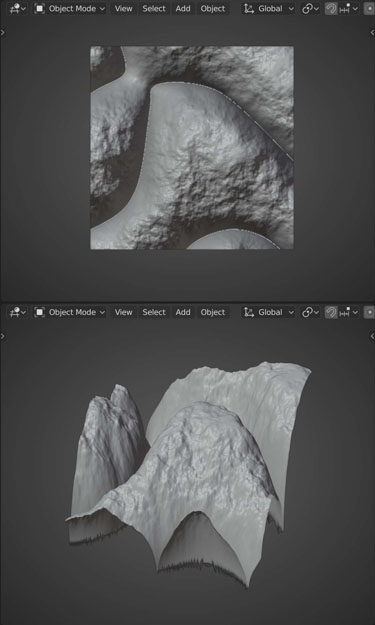Click transform orientation axes icon in top header
375x625 pixels.
click(249, 8)
